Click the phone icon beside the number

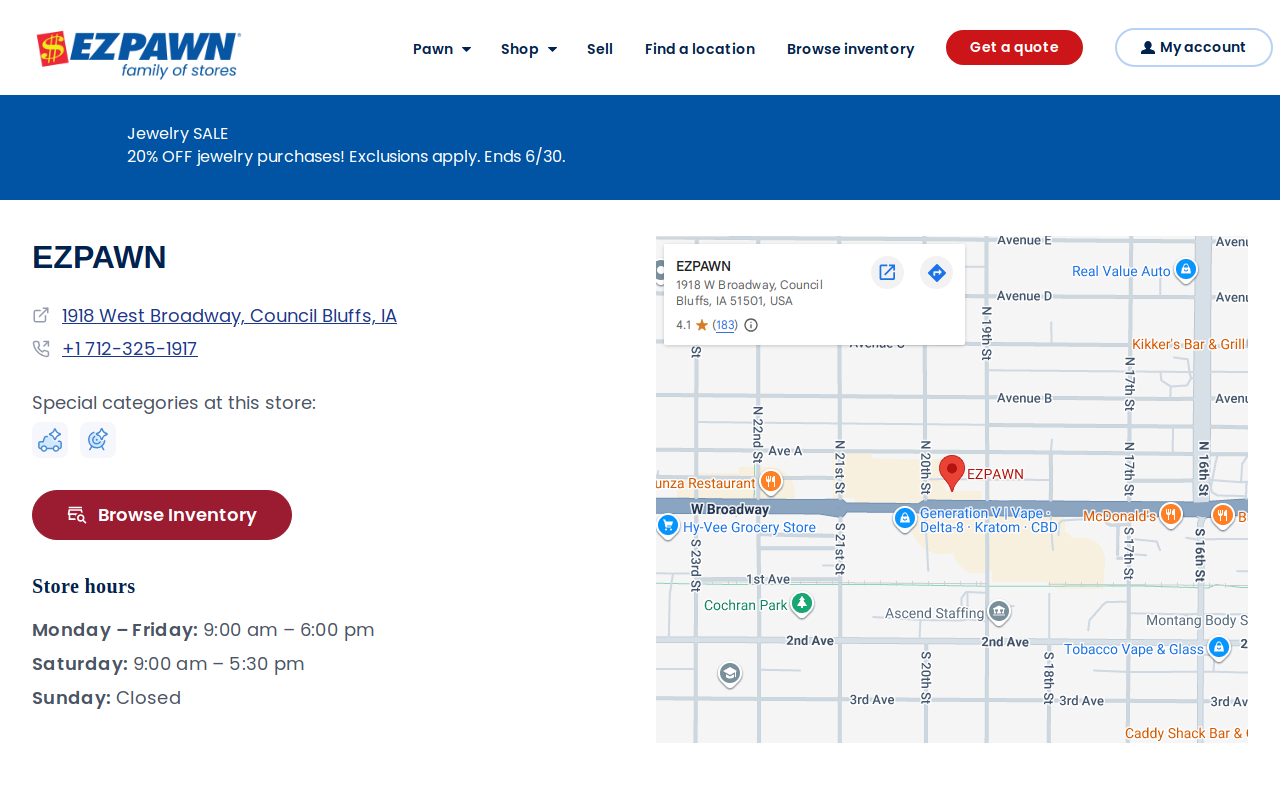point(41,348)
